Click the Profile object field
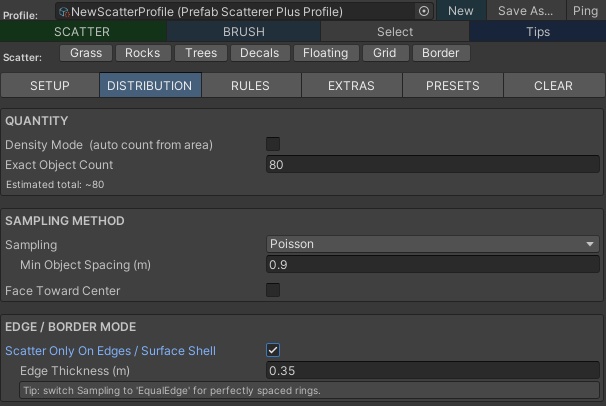Image resolution: width=606 pixels, height=406 pixels. (x=244, y=11)
